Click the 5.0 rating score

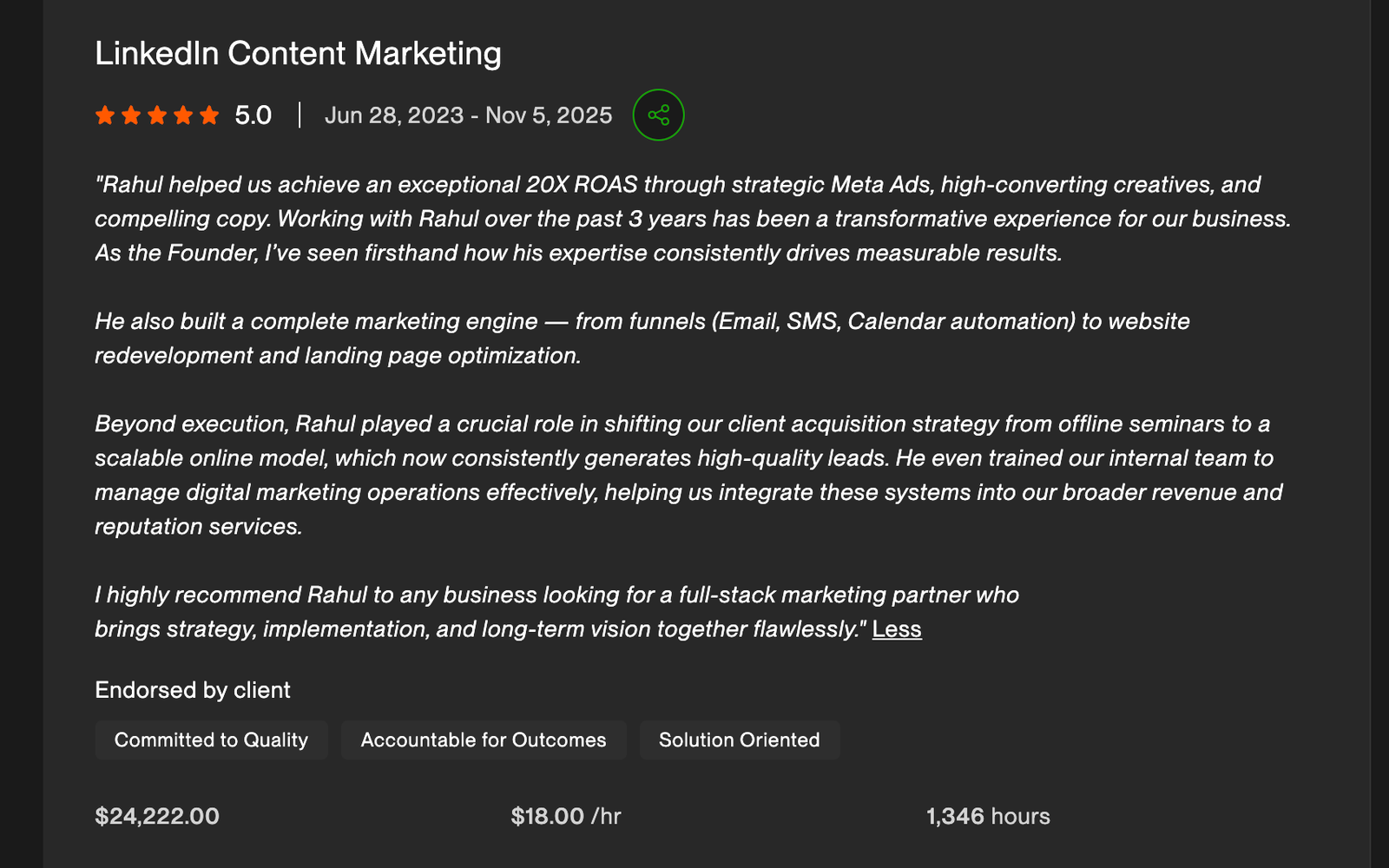[x=253, y=115]
